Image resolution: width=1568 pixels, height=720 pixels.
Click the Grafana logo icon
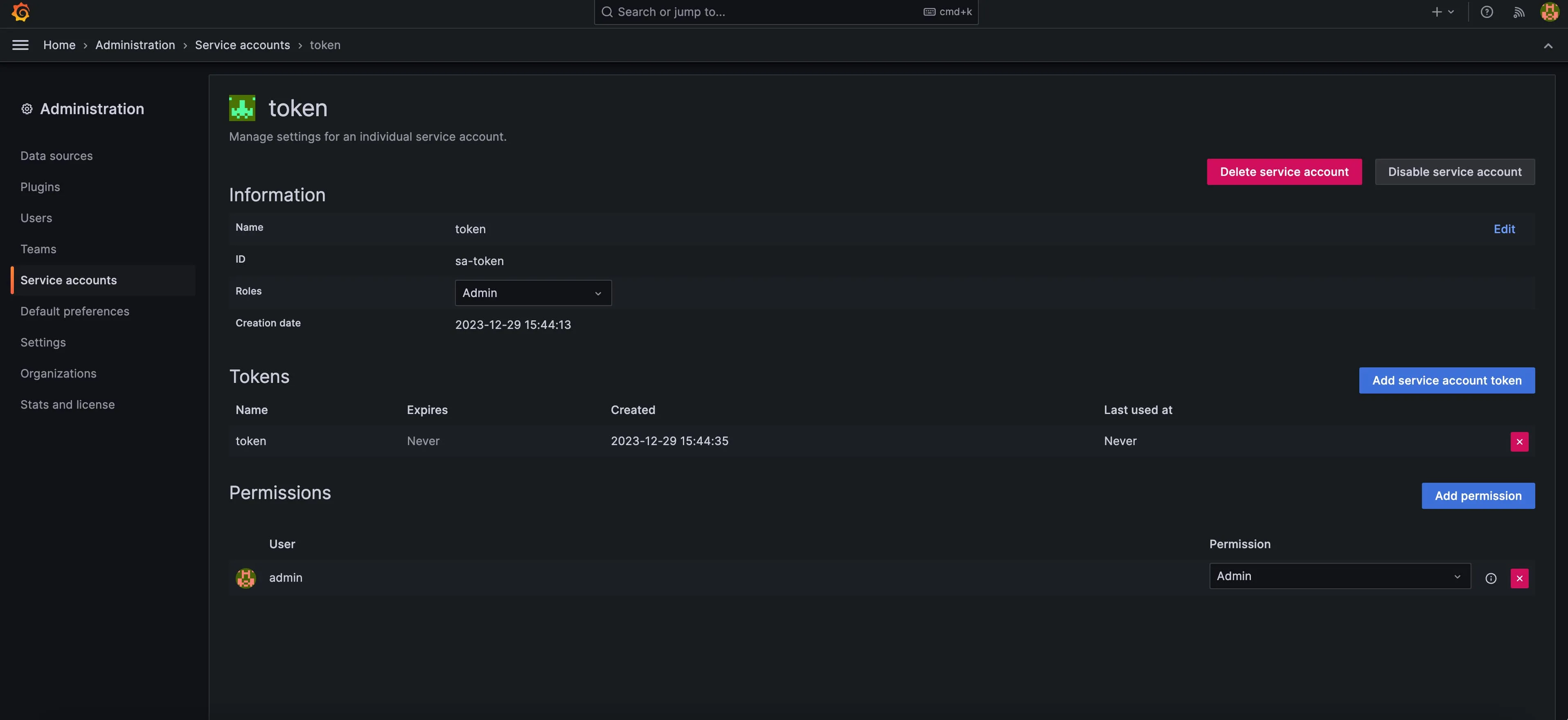pos(21,12)
